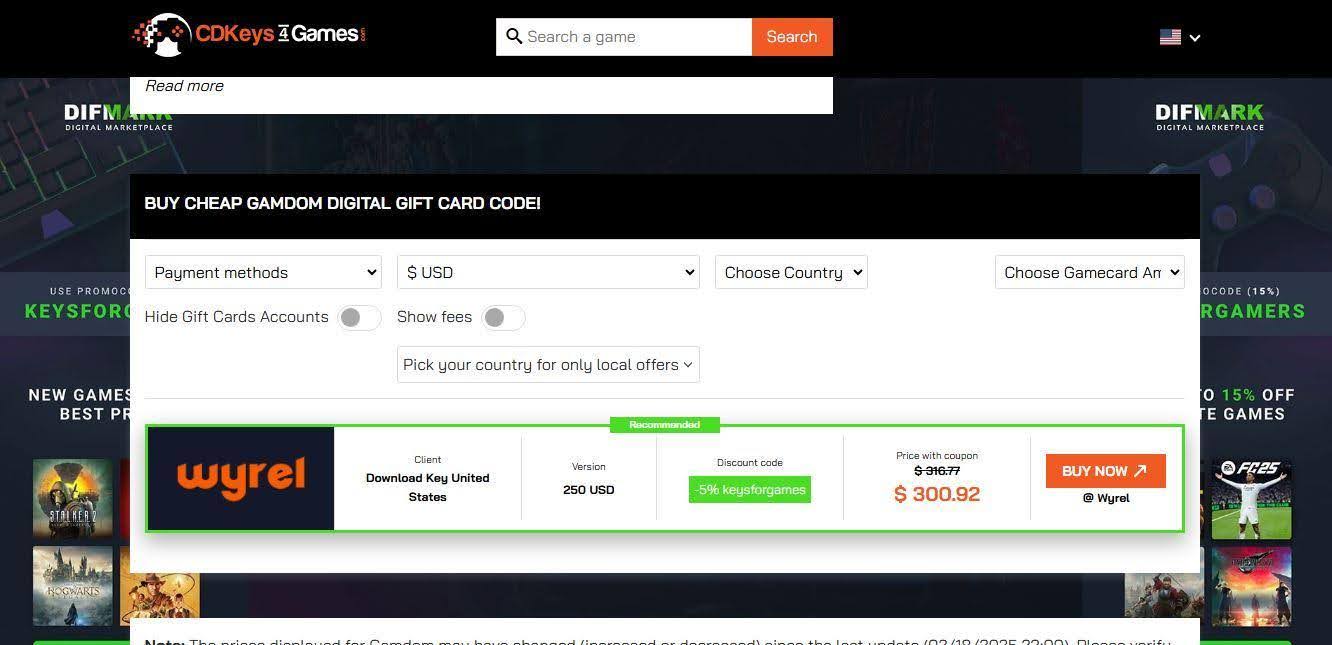This screenshot has height=645, width=1332.
Task: Open the Hogwarts Legacy game cover
Action: (72, 586)
